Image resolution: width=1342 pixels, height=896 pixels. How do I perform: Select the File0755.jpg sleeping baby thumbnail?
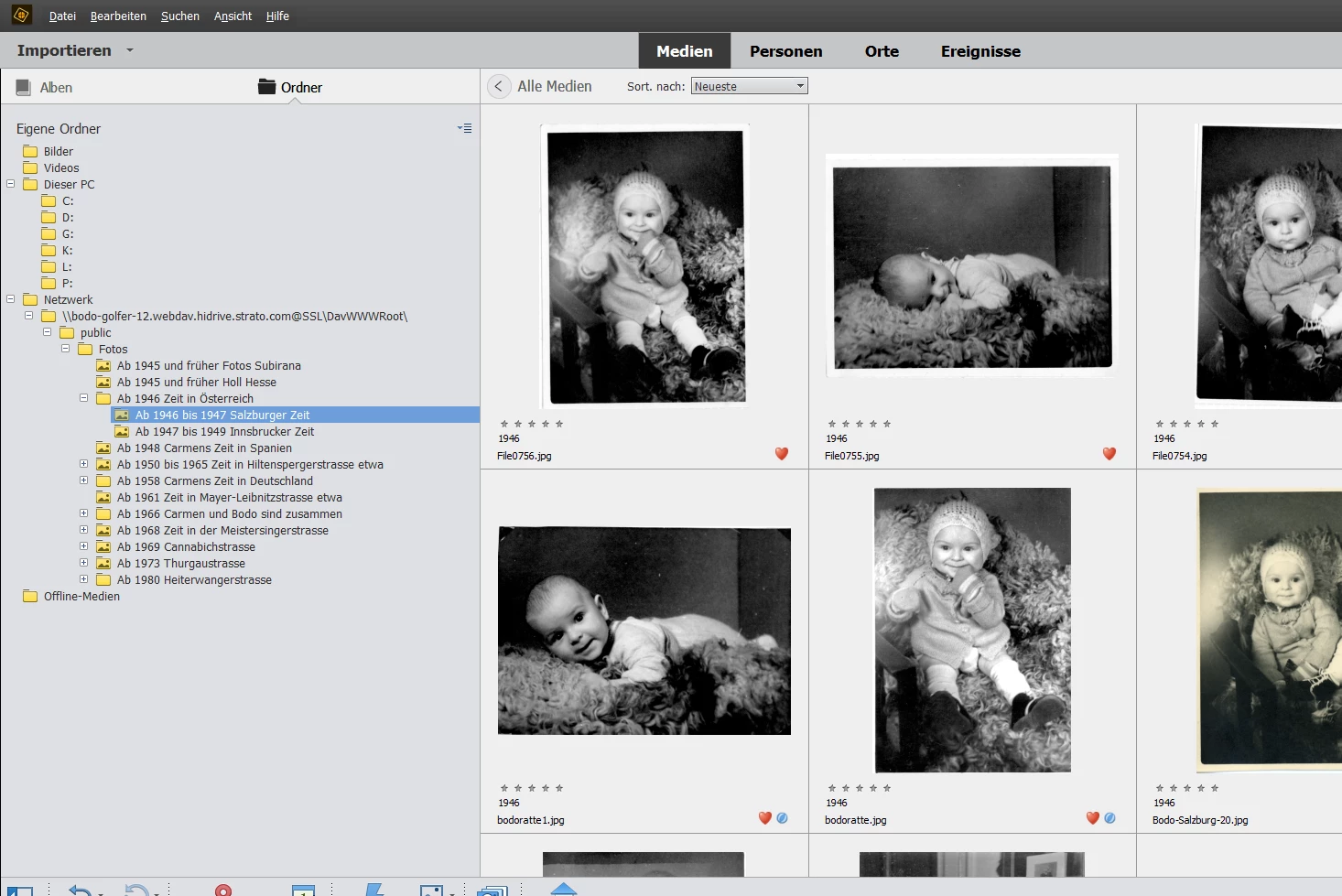pyautogui.click(x=972, y=266)
